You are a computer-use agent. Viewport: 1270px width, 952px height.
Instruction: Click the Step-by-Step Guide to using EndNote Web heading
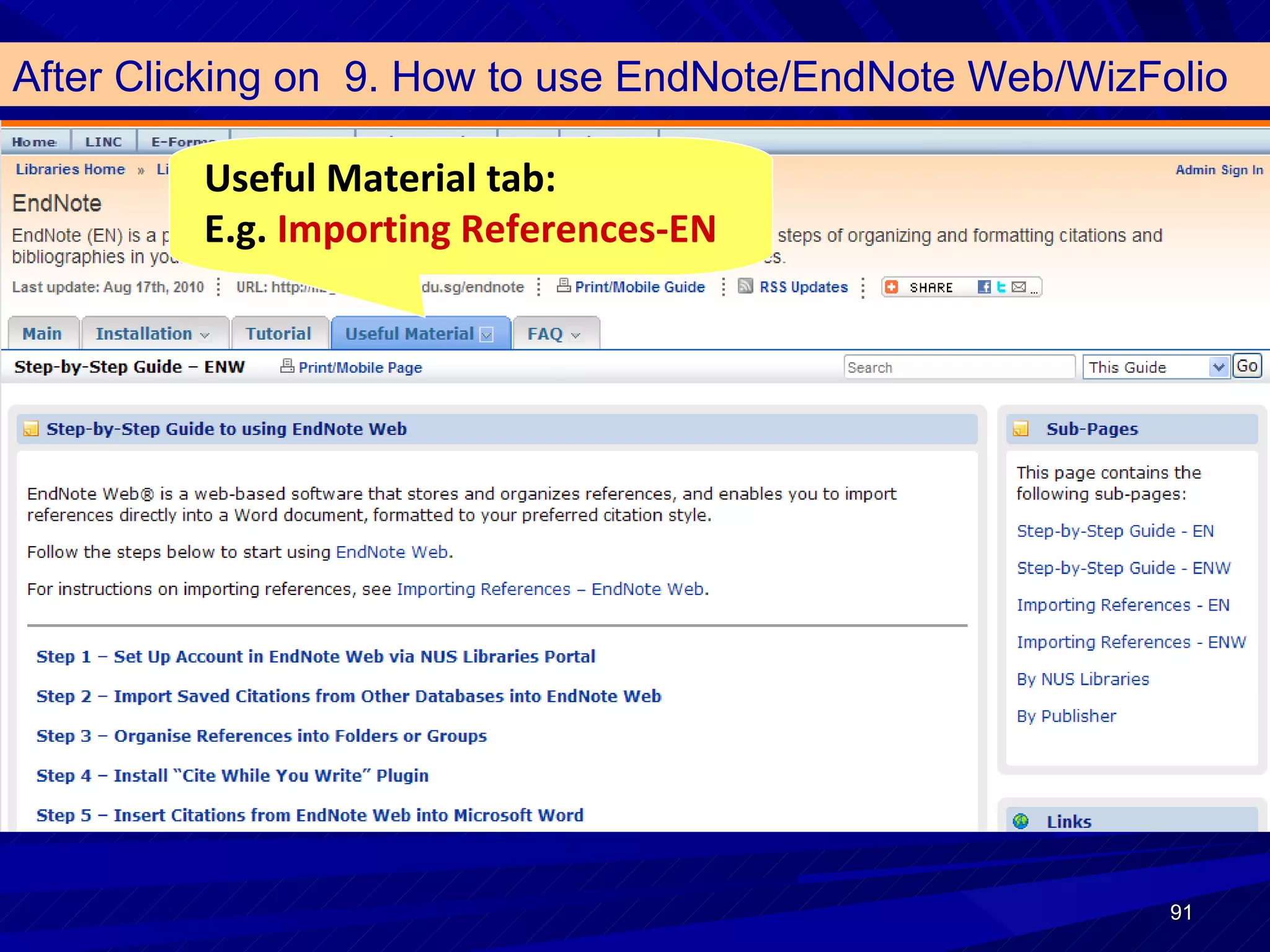click(x=226, y=429)
